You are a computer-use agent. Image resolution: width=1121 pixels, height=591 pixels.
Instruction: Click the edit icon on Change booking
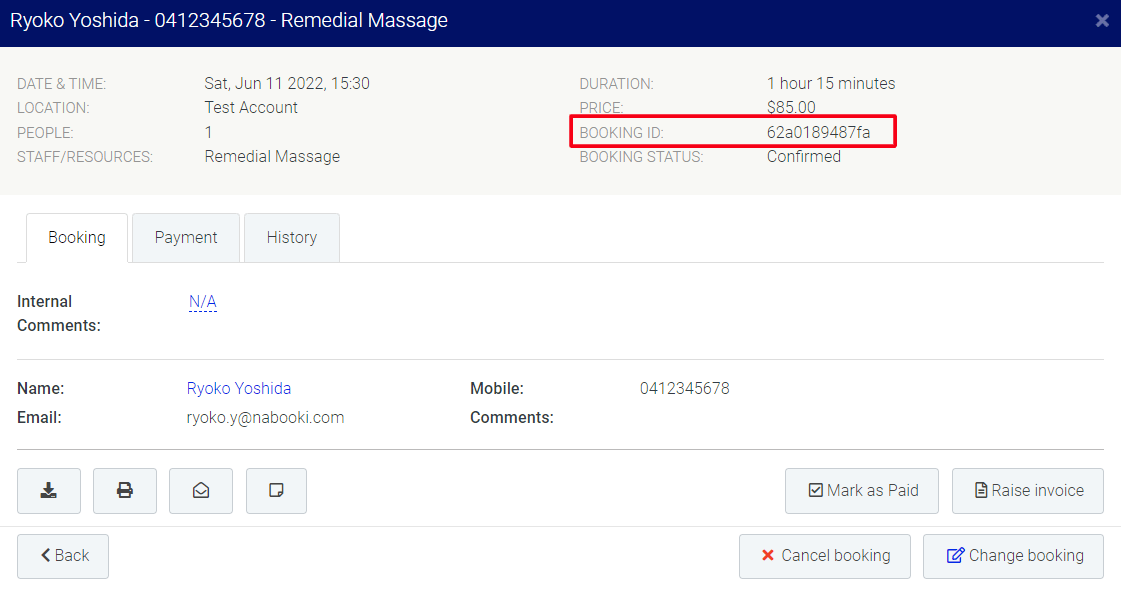click(x=955, y=556)
